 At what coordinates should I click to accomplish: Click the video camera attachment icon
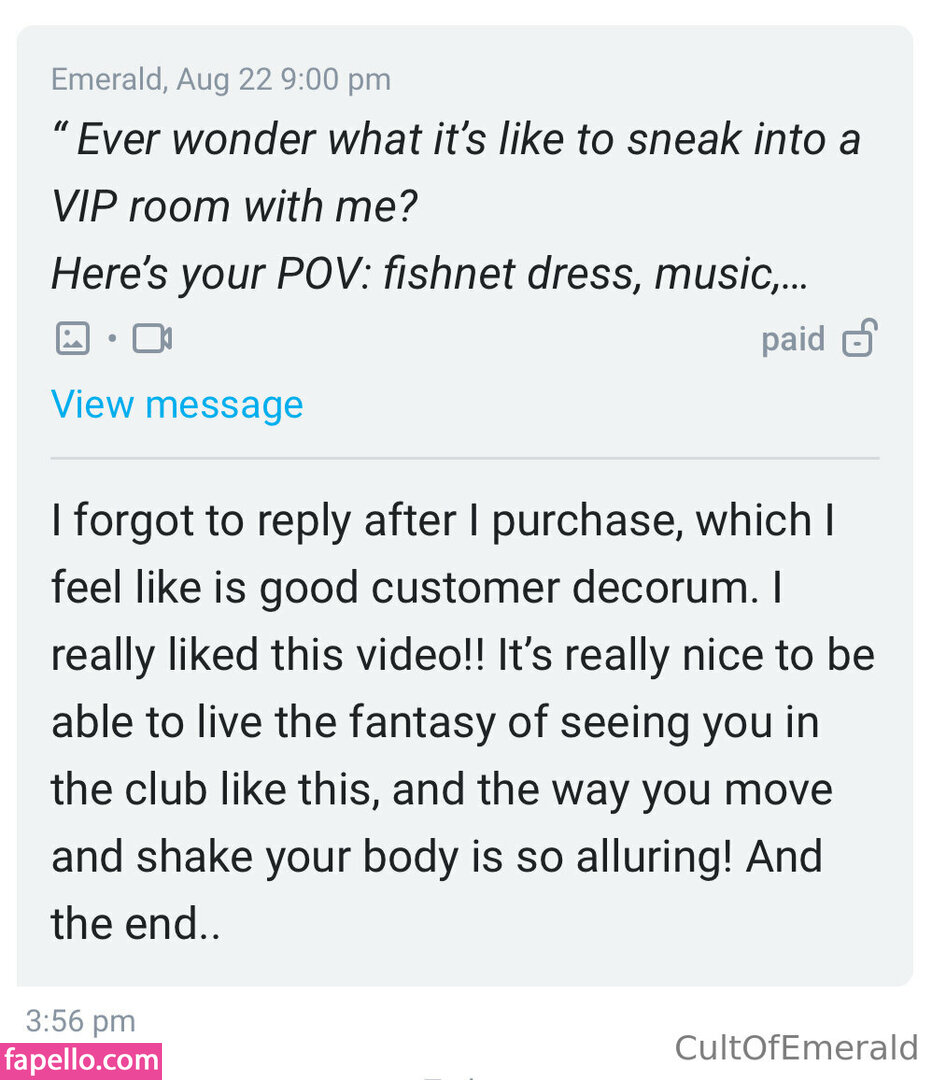(152, 339)
